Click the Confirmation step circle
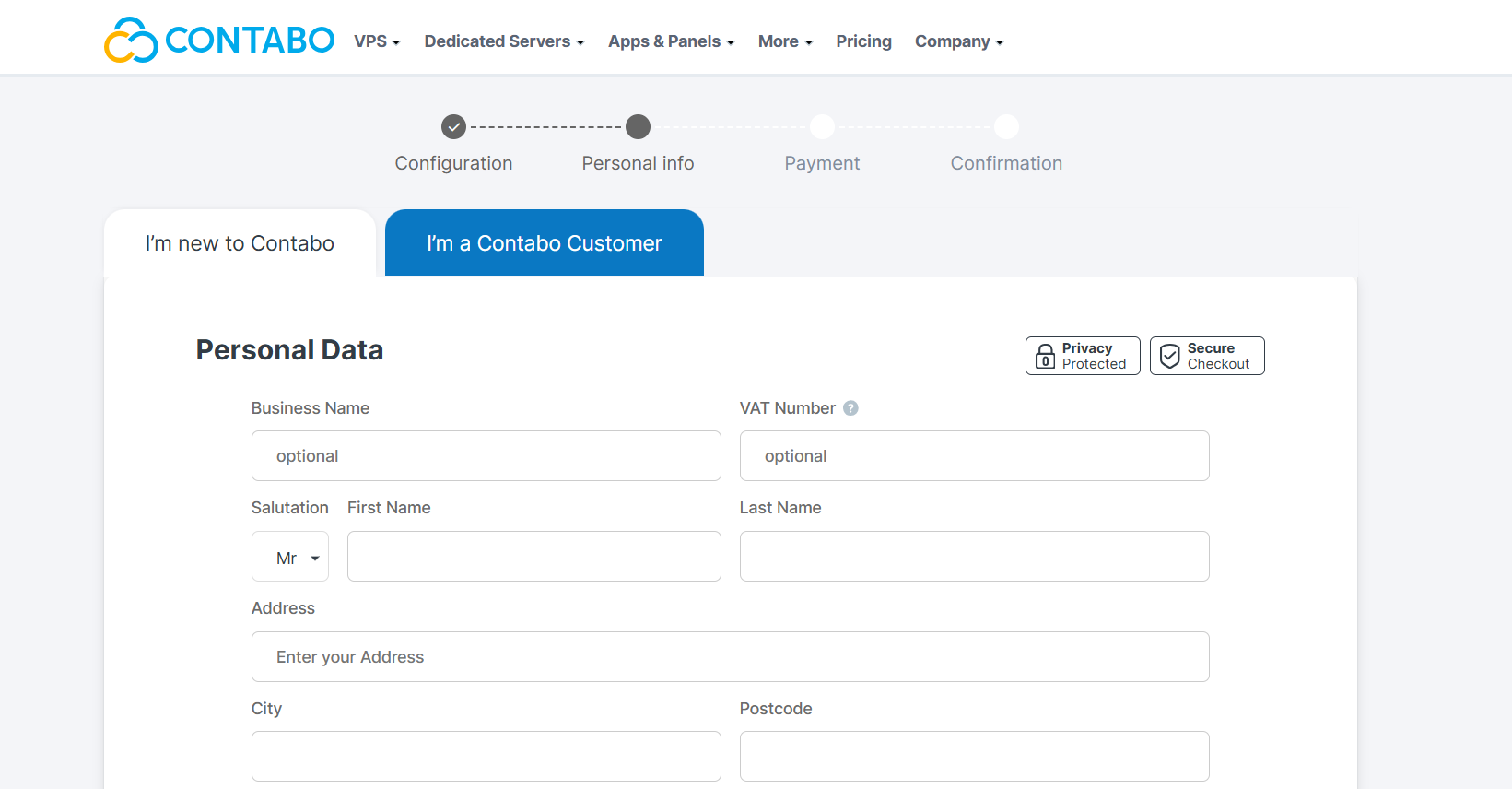Viewport: 1512px width, 789px height. [x=1006, y=126]
